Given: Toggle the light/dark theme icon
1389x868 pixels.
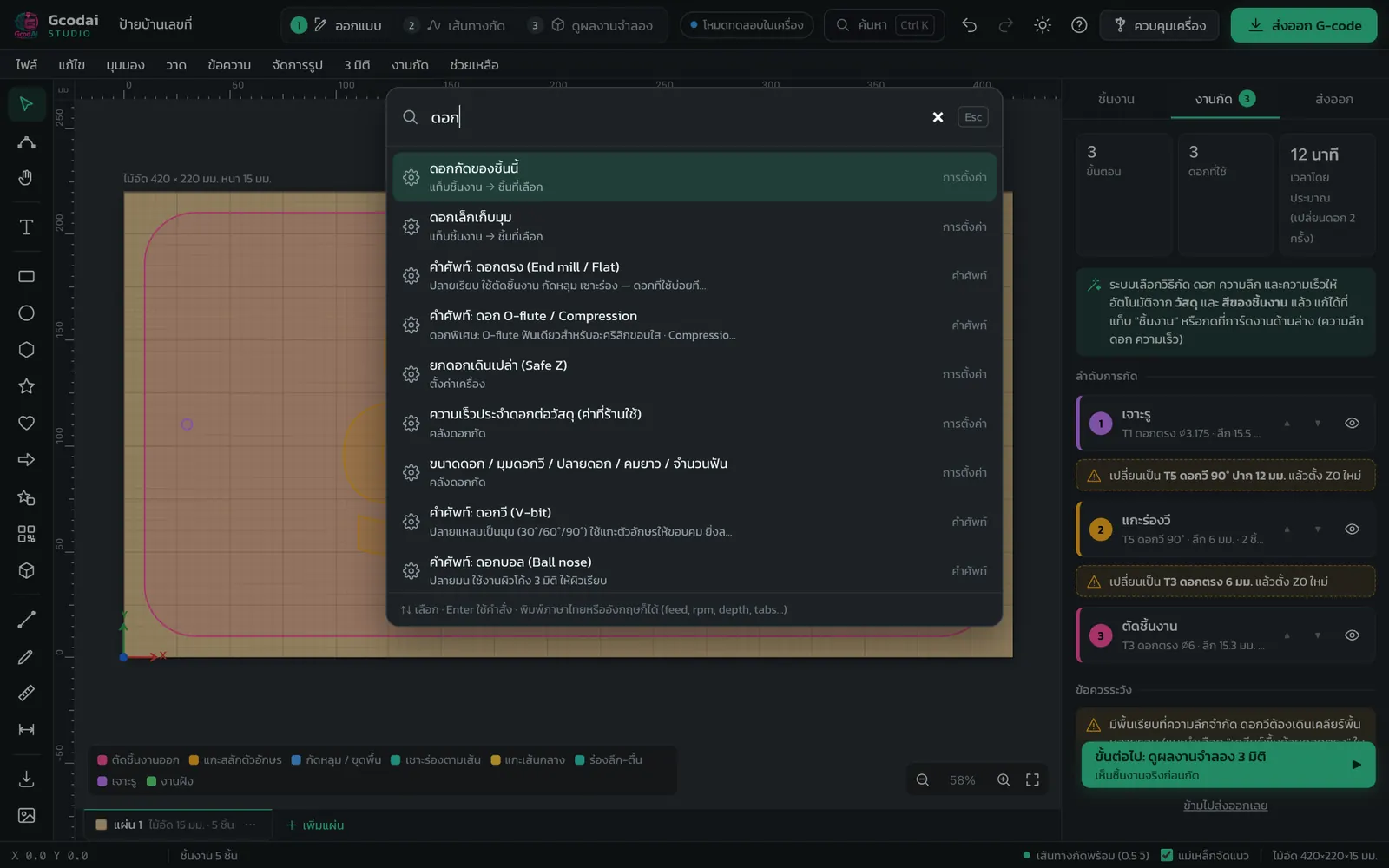Looking at the screenshot, I should [x=1043, y=25].
